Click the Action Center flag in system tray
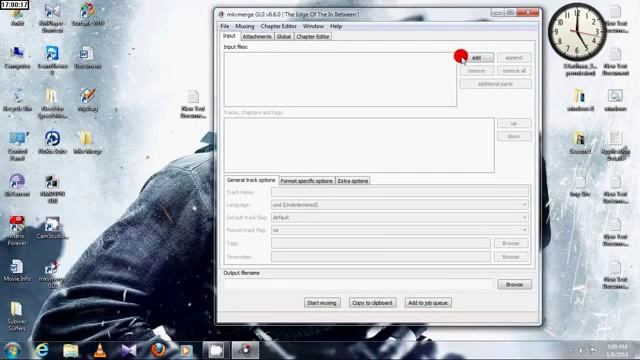The image size is (640, 360). [x=593, y=350]
